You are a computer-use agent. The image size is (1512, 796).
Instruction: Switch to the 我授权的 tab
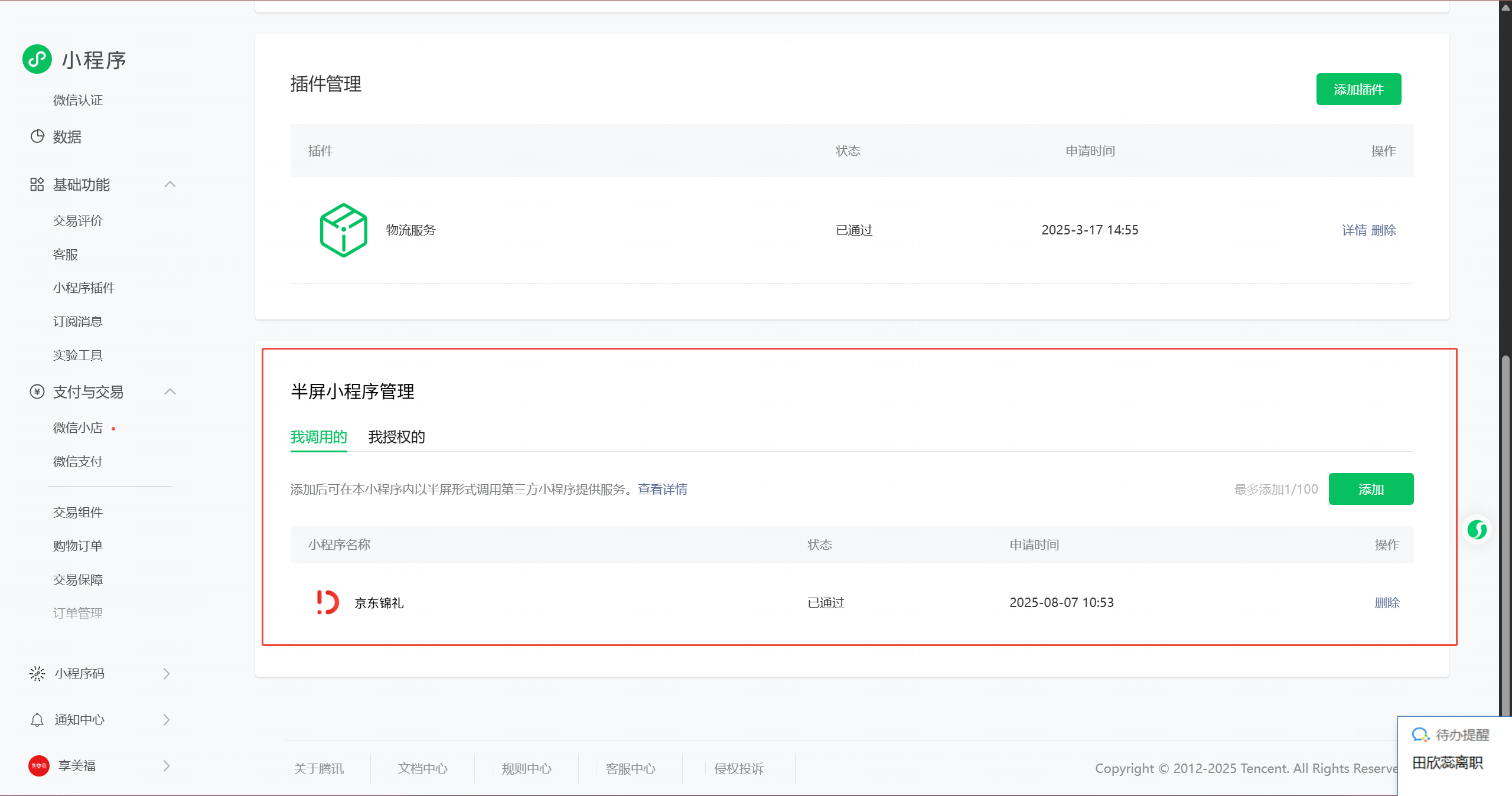396,437
